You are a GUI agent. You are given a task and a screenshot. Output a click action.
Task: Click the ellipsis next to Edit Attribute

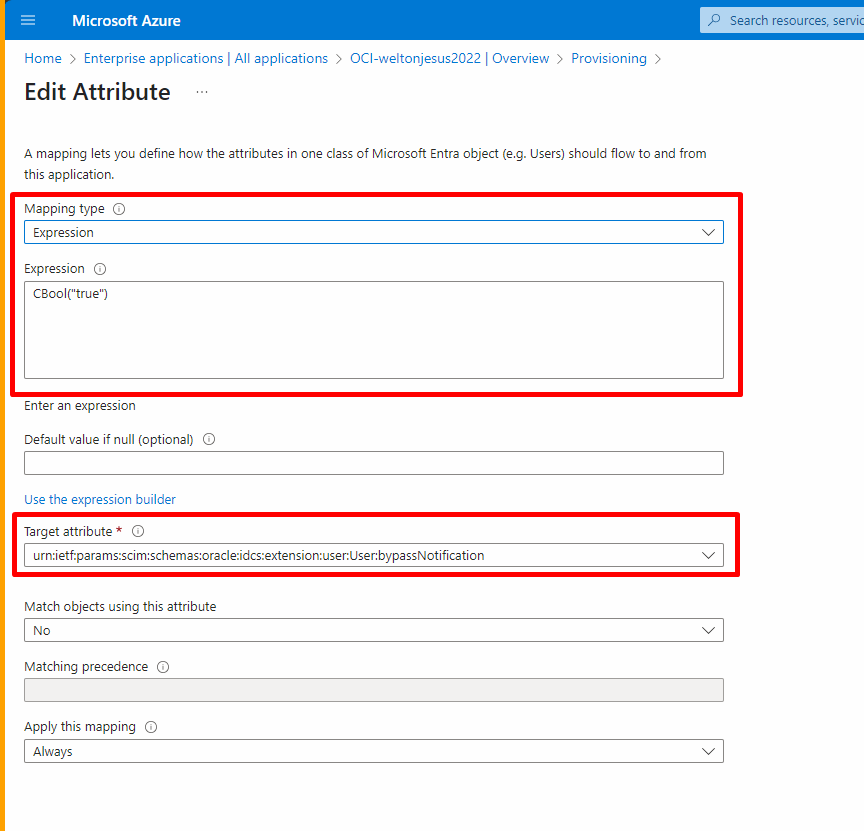tap(202, 92)
